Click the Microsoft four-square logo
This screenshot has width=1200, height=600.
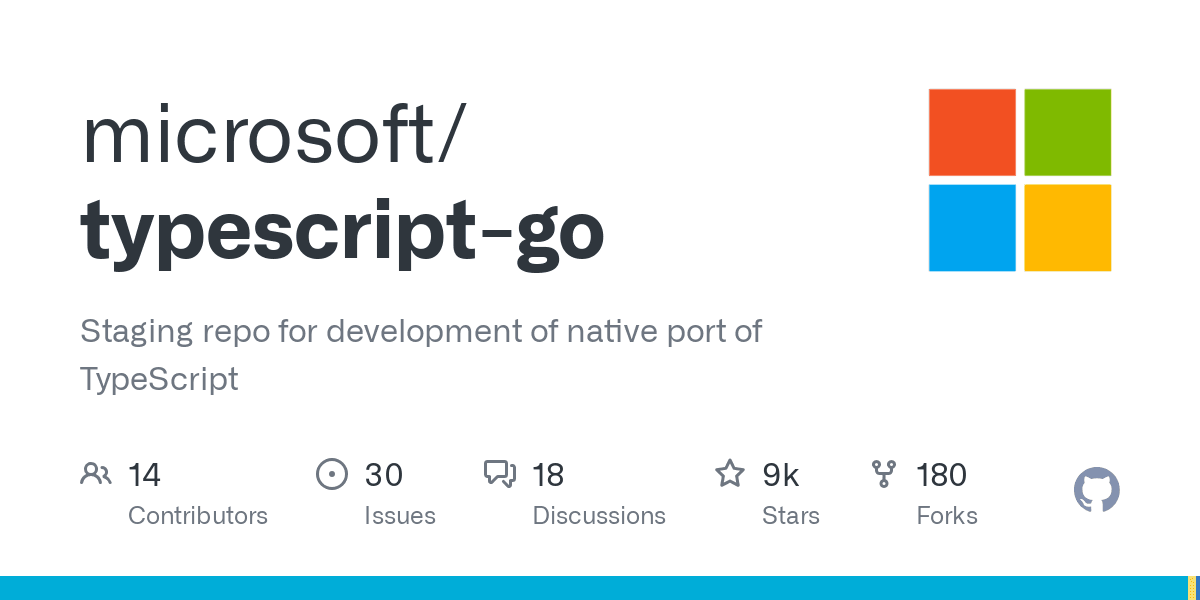point(1020,180)
